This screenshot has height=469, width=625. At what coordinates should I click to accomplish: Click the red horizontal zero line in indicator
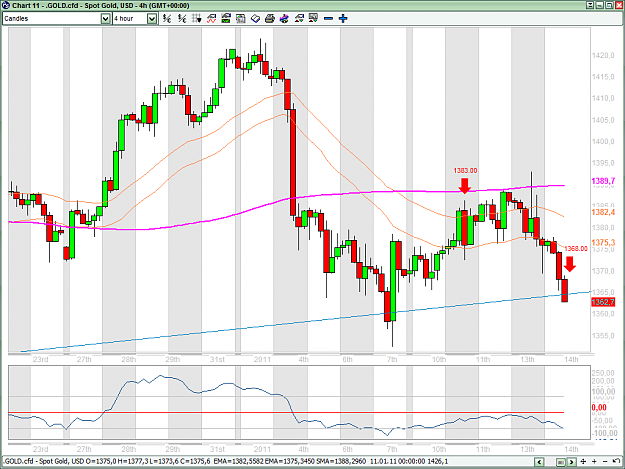coord(286,412)
